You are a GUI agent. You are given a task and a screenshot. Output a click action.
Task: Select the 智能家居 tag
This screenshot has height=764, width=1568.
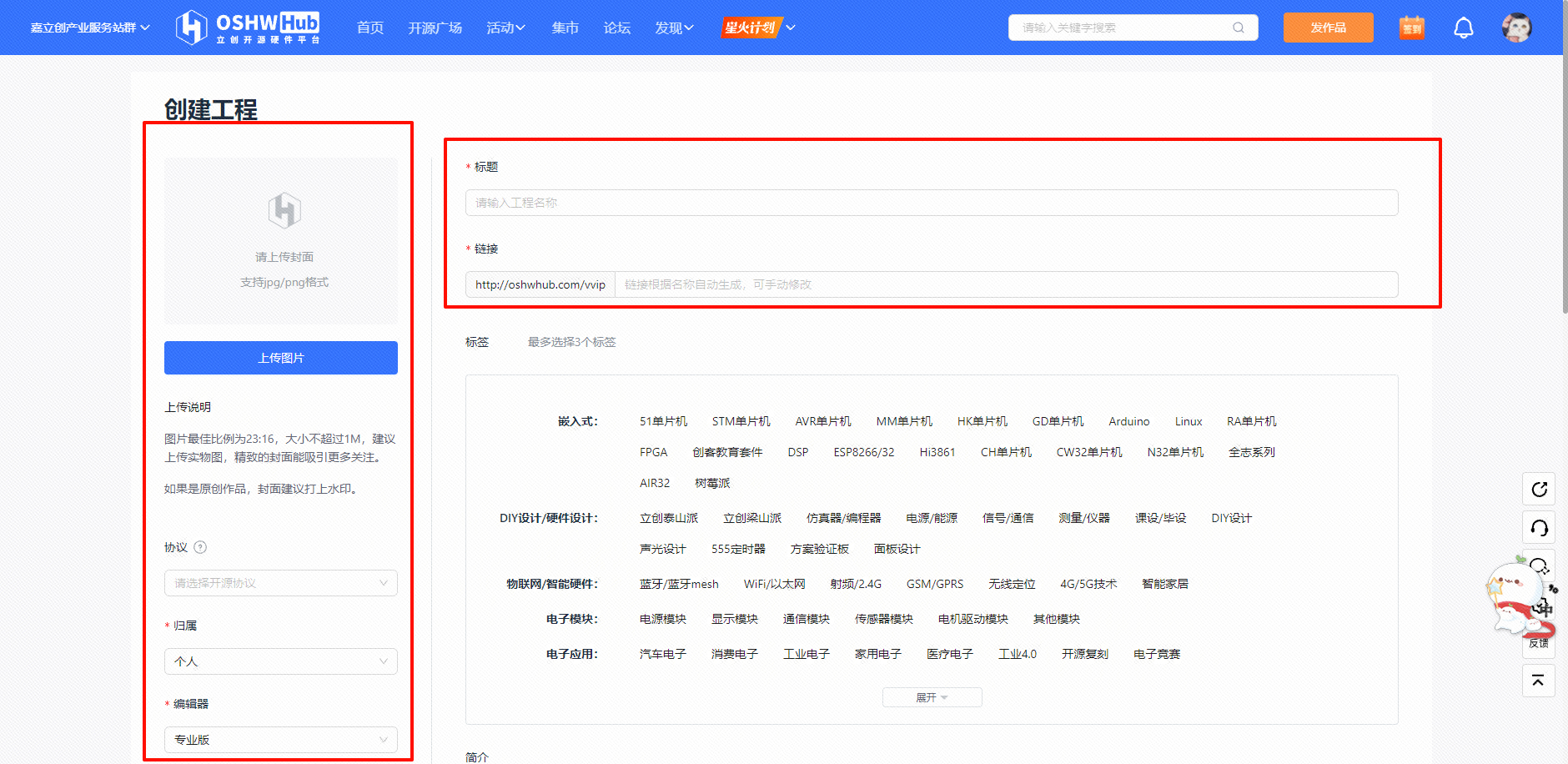1165,584
